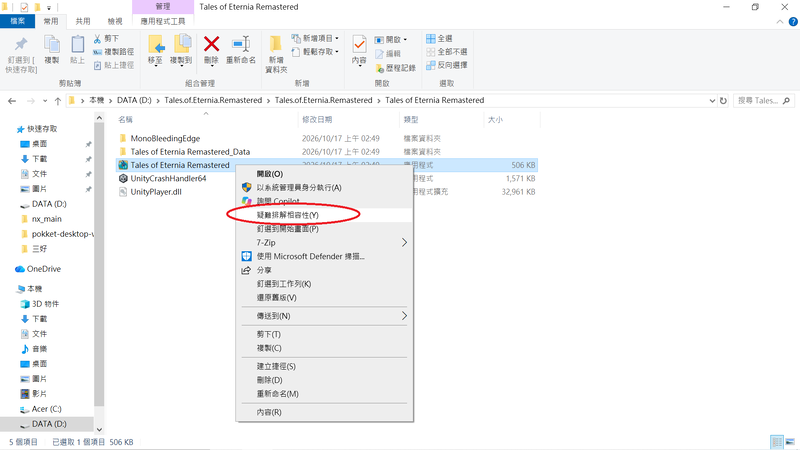Open 3D Objects in navigation pane
The width and height of the screenshot is (800, 450).
click(45, 304)
